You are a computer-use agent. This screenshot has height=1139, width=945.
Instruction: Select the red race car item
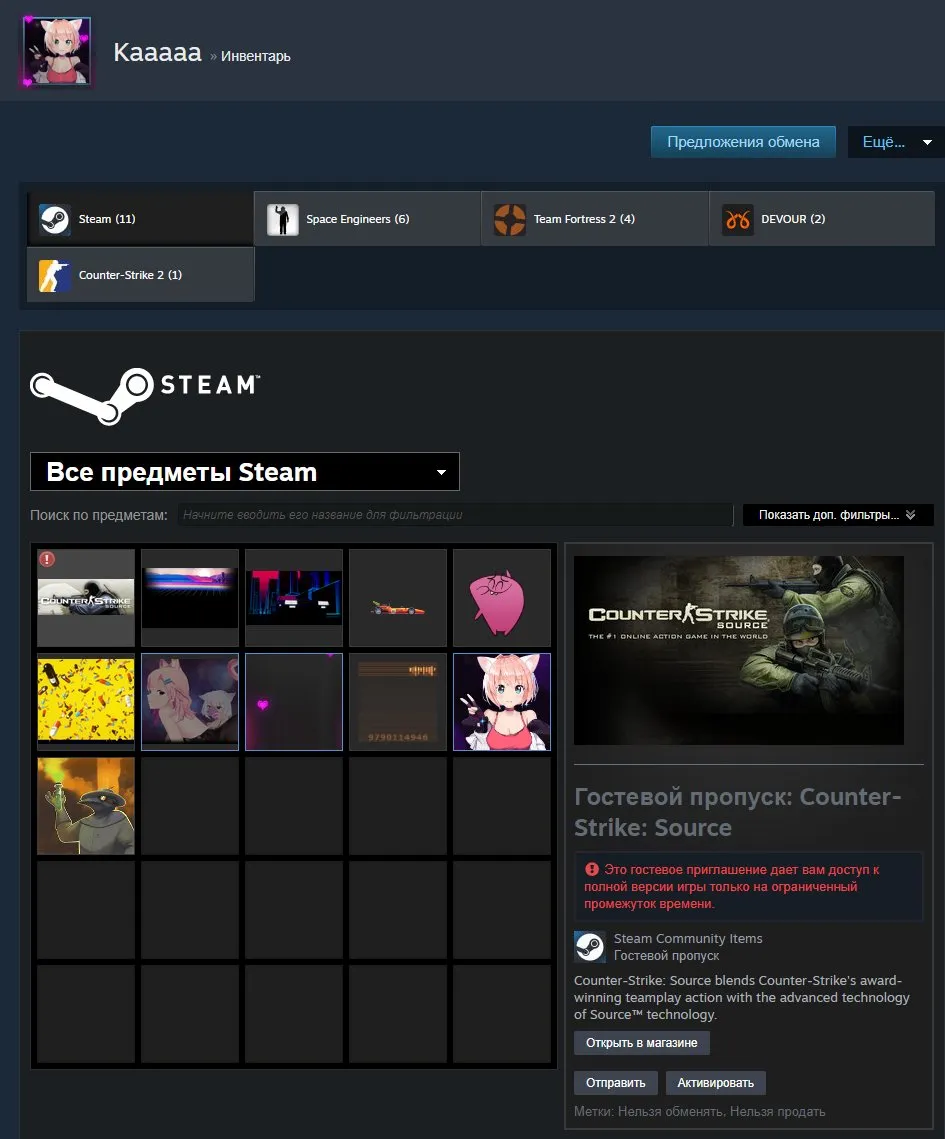(x=397, y=598)
